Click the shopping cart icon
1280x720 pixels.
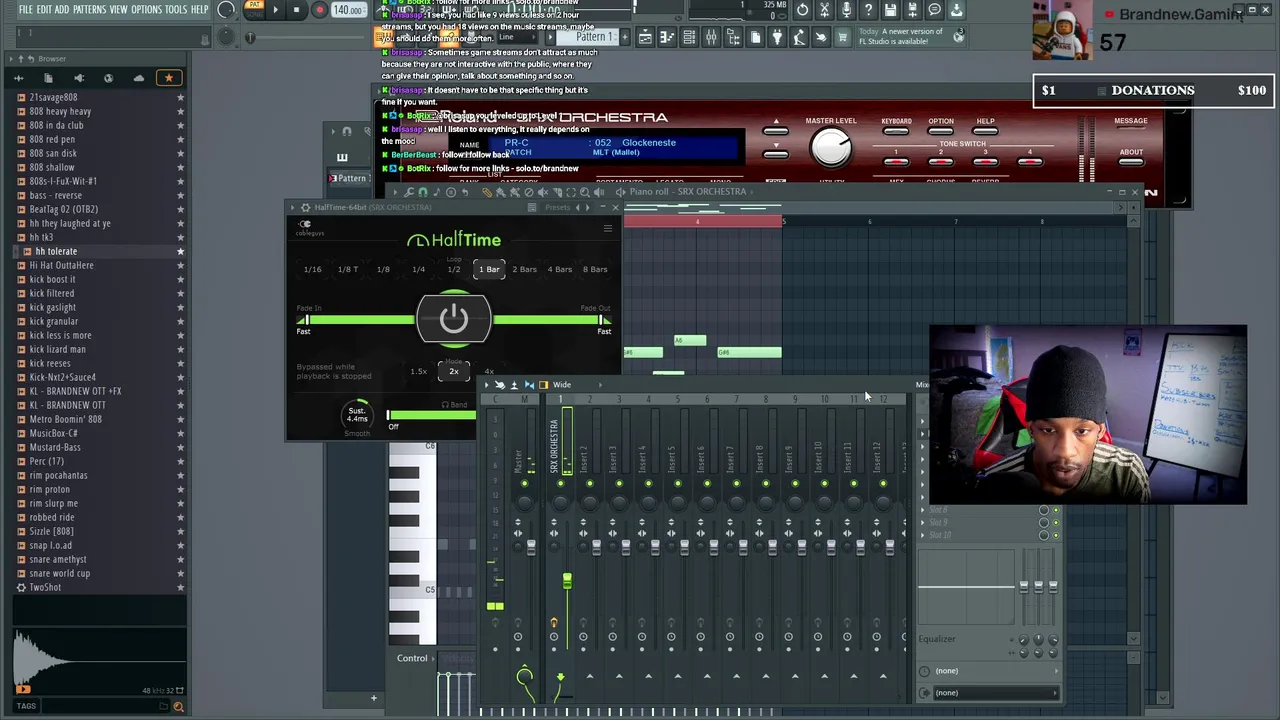[x=843, y=38]
